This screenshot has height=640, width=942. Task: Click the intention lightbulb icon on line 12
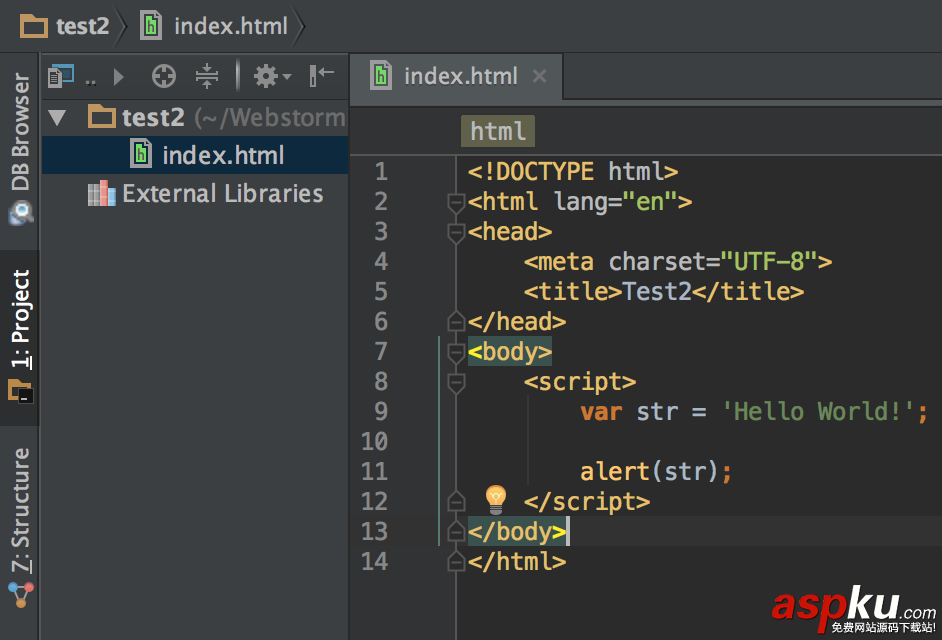(496, 499)
